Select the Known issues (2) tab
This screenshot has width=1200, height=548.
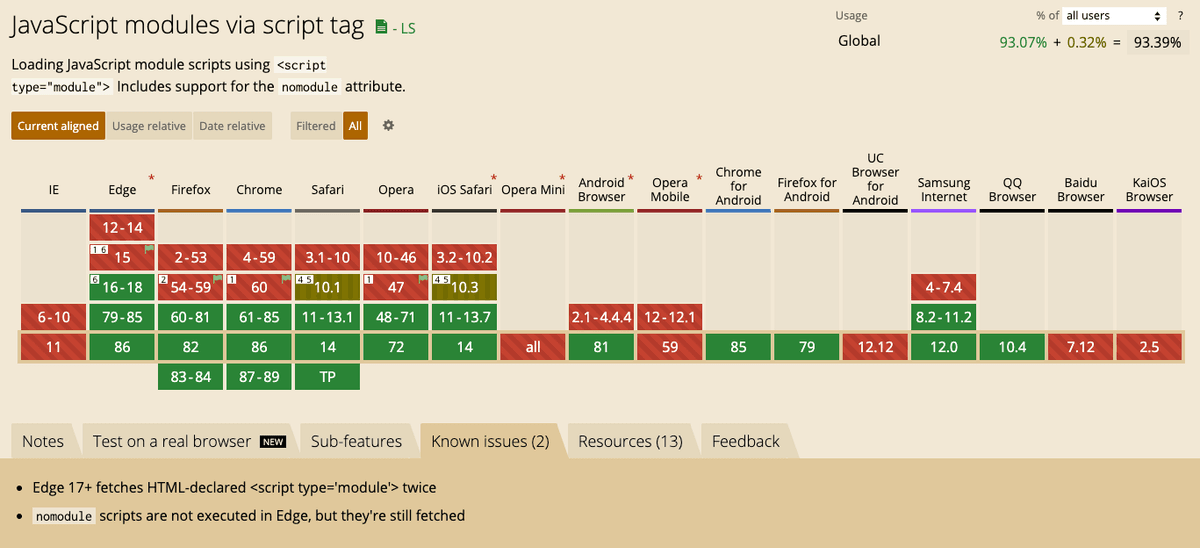click(x=490, y=441)
